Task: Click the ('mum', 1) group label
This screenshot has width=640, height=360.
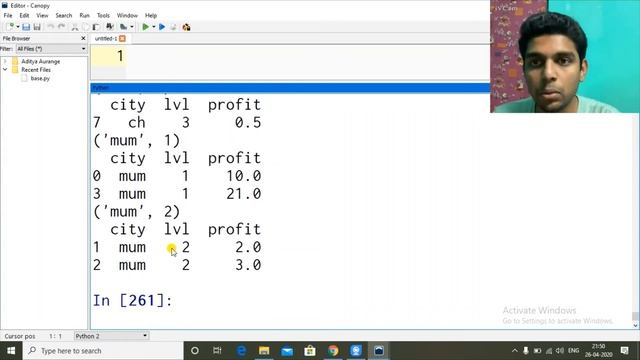Action: pos(137,140)
